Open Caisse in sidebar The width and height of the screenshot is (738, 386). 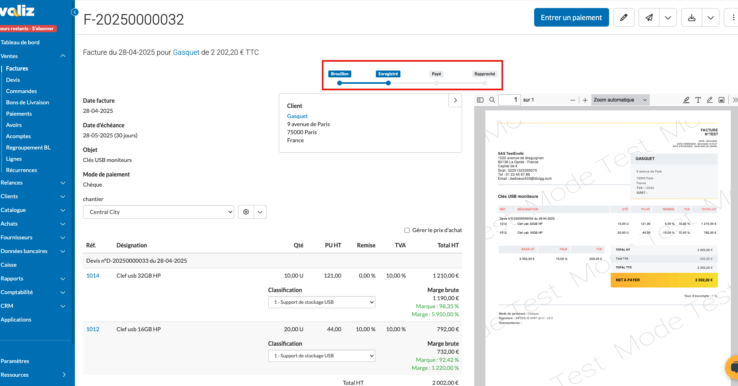click(8, 265)
